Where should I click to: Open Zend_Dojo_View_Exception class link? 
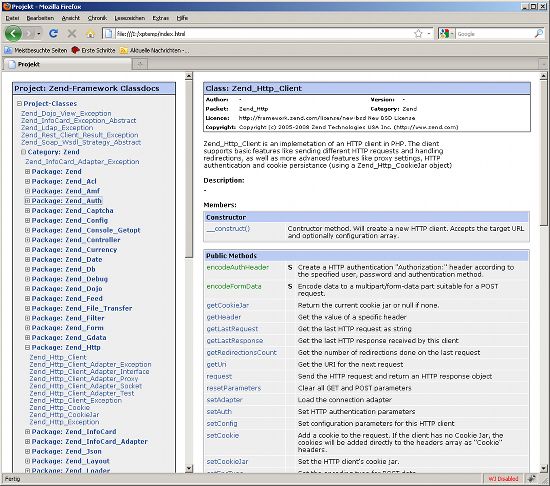tap(66, 113)
